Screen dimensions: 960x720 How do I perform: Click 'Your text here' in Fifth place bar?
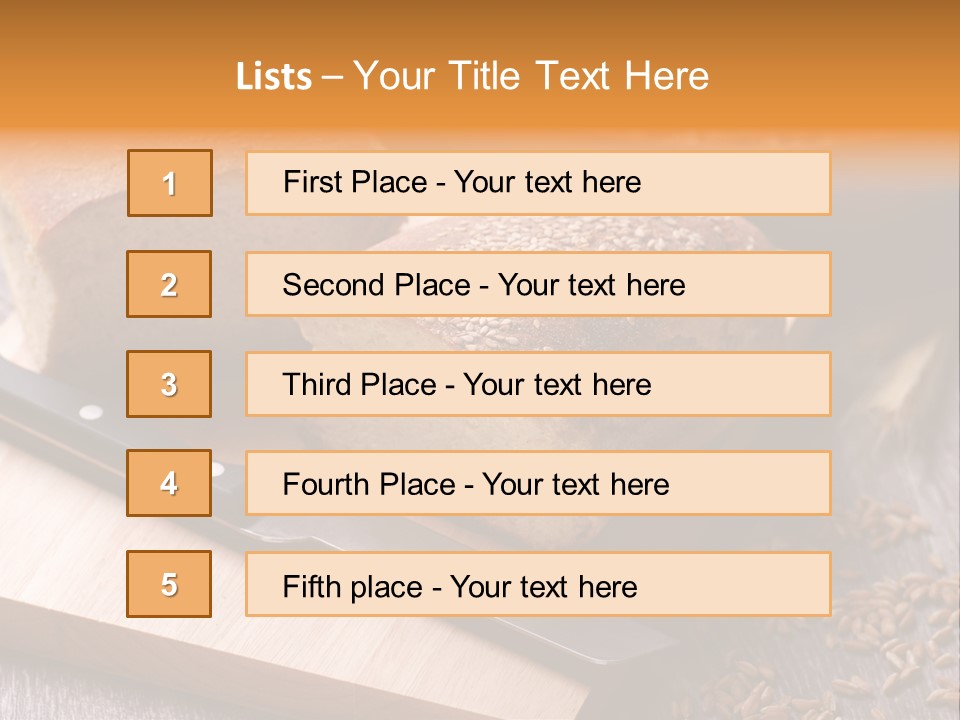[x=544, y=587]
